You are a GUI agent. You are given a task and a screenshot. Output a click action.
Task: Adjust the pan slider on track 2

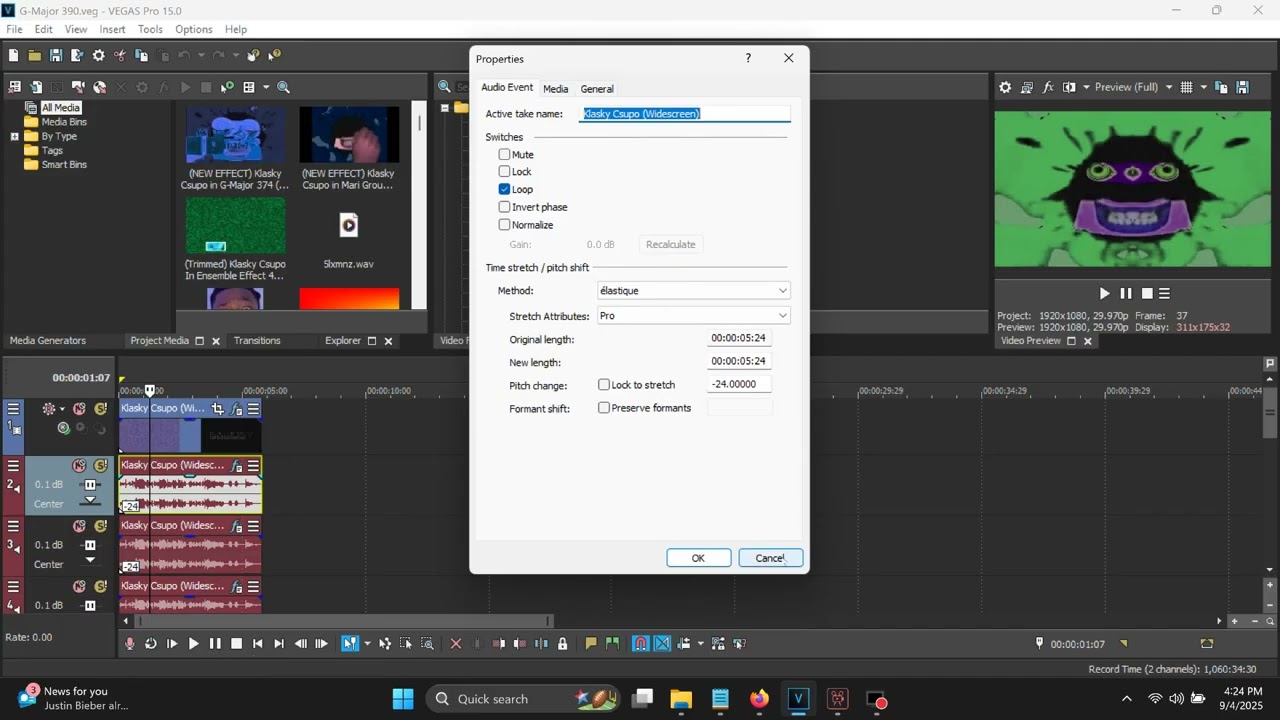90,501
